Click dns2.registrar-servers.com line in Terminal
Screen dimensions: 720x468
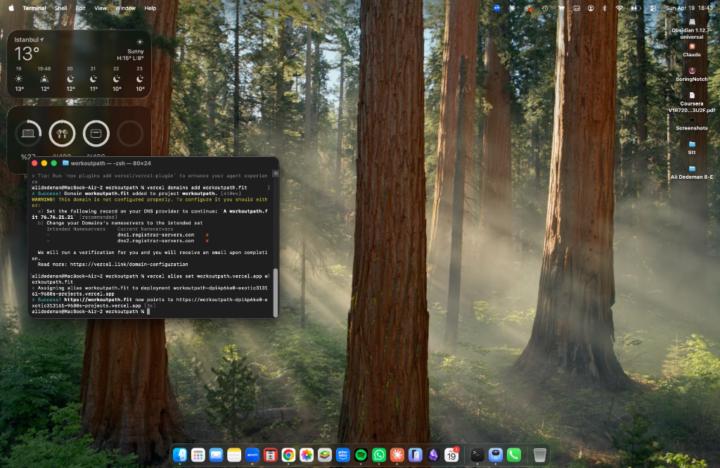click(156, 241)
